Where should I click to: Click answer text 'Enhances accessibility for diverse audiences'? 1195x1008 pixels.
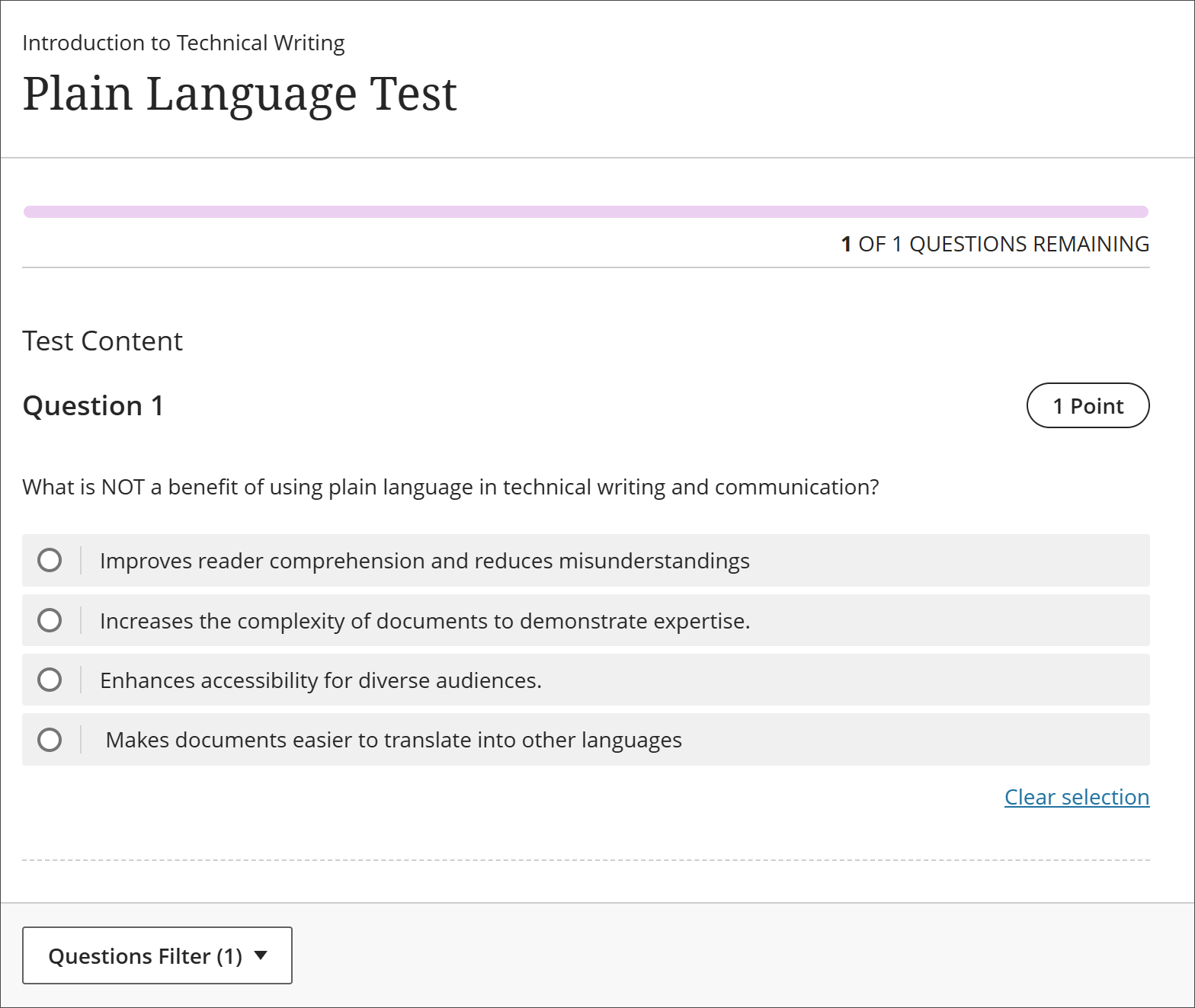(320, 680)
